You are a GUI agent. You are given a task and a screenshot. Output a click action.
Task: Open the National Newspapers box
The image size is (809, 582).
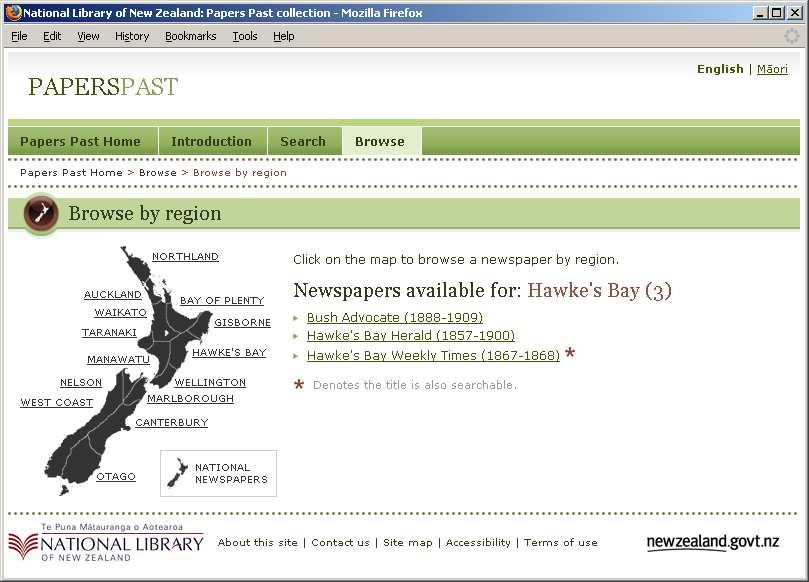click(x=218, y=473)
